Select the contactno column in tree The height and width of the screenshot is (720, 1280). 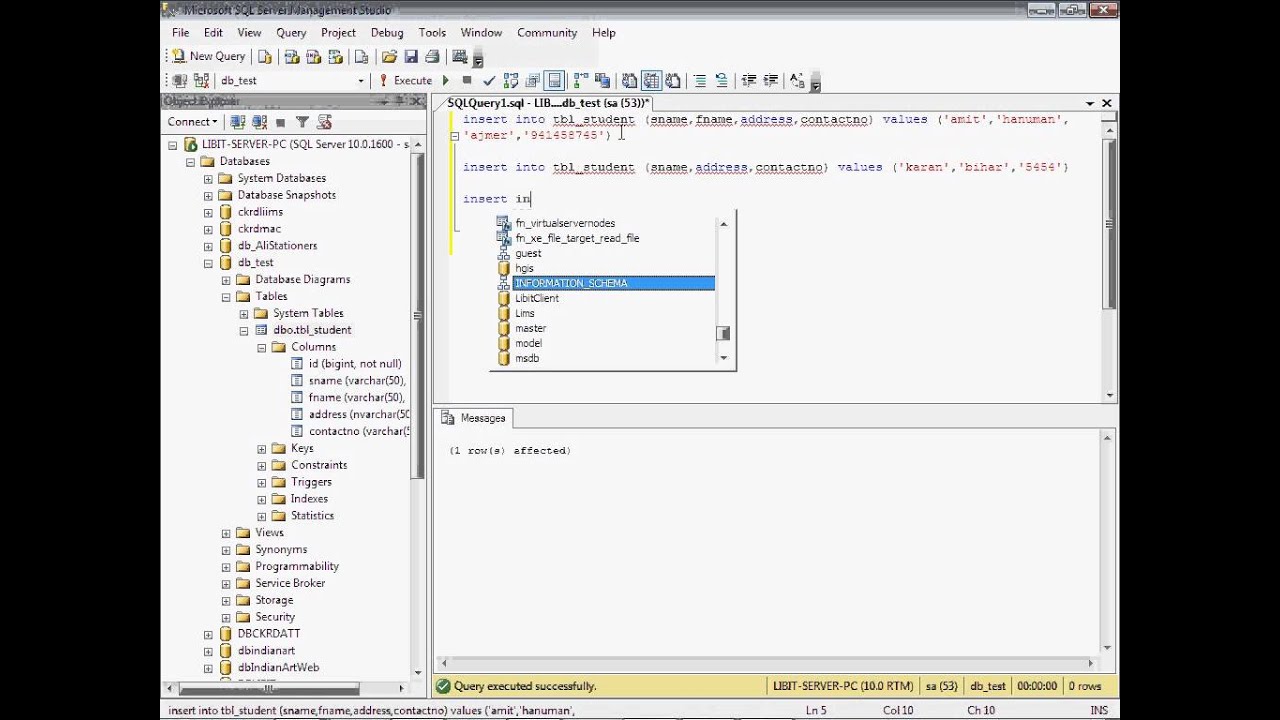pyautogui.click(x=359, y=431)
